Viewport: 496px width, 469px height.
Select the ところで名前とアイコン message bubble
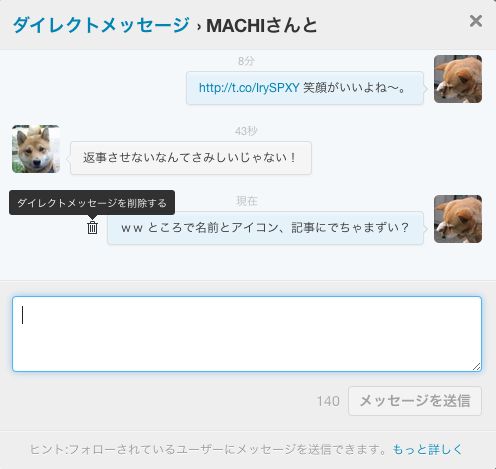coord(265,228)
